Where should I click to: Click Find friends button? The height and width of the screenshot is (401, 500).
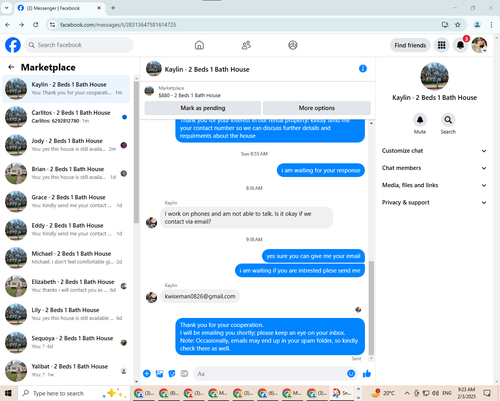410,45
